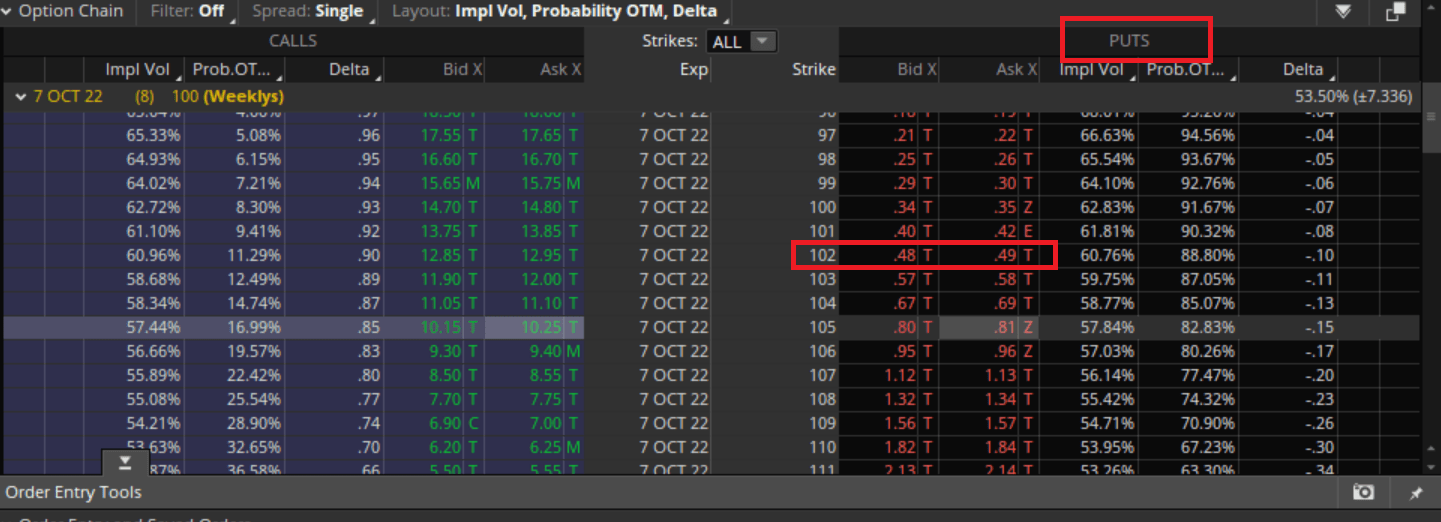Viewport: 1441px width, 522px height.
Task: Collapse the 7 OCT 22 Weeklys expiration row
Action: [x=20, y=97]
